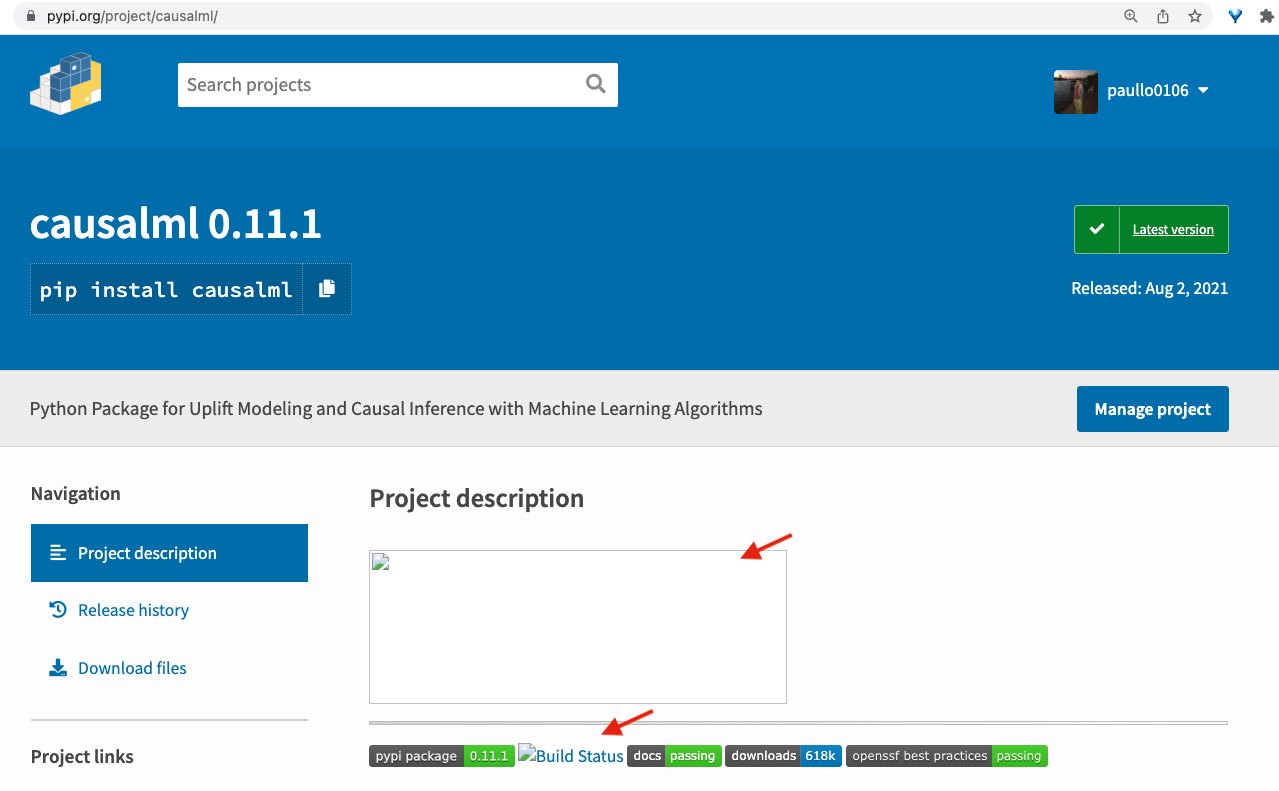Open the Build Status link
Image resolution: width=1279 pixels, height=791 pixels.
[571, 755]
